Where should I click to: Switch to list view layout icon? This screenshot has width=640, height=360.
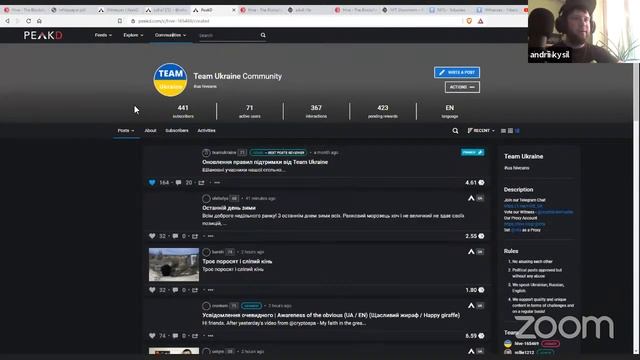pos(503,131)
